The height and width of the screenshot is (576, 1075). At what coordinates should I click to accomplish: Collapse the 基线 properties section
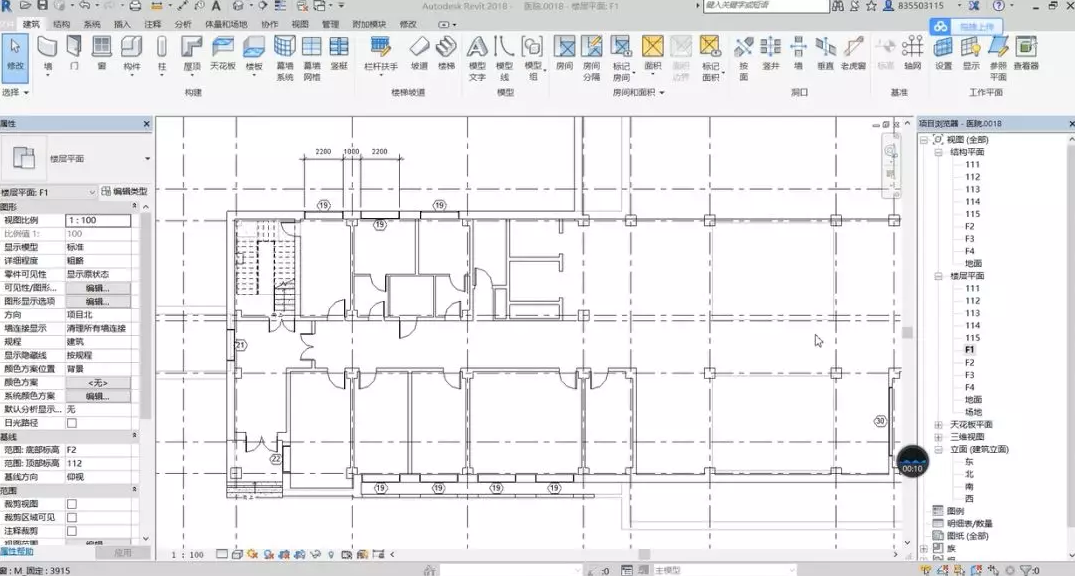(134, 436)
